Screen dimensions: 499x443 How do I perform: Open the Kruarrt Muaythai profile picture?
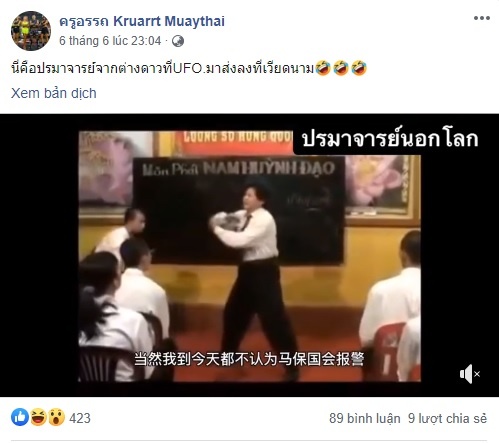31,31
